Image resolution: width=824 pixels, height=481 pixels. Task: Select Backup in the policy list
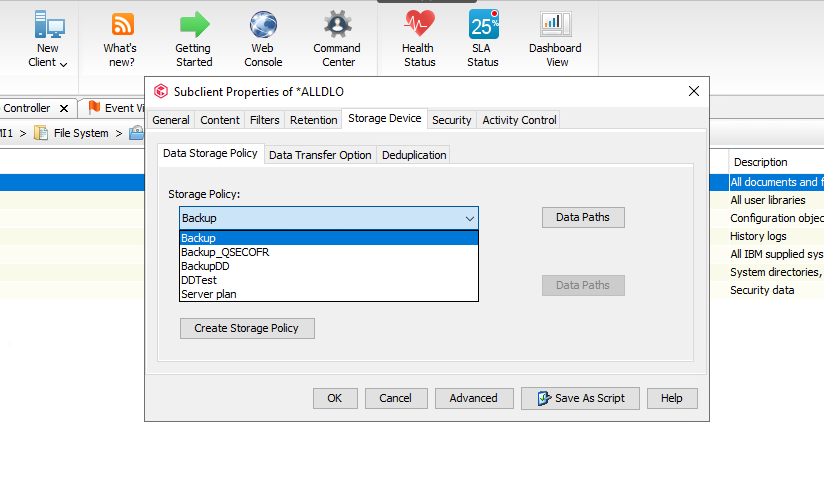point(329,238)
